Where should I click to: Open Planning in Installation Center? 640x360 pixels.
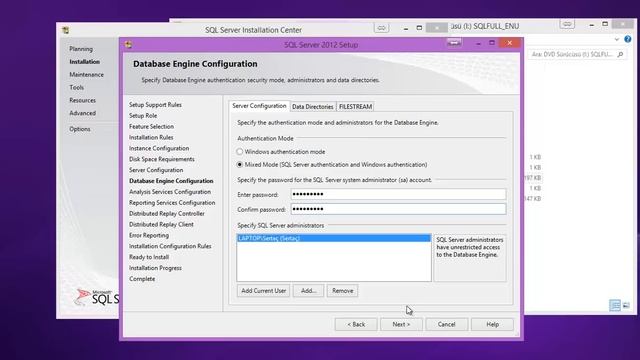click(x=81, y=49)
